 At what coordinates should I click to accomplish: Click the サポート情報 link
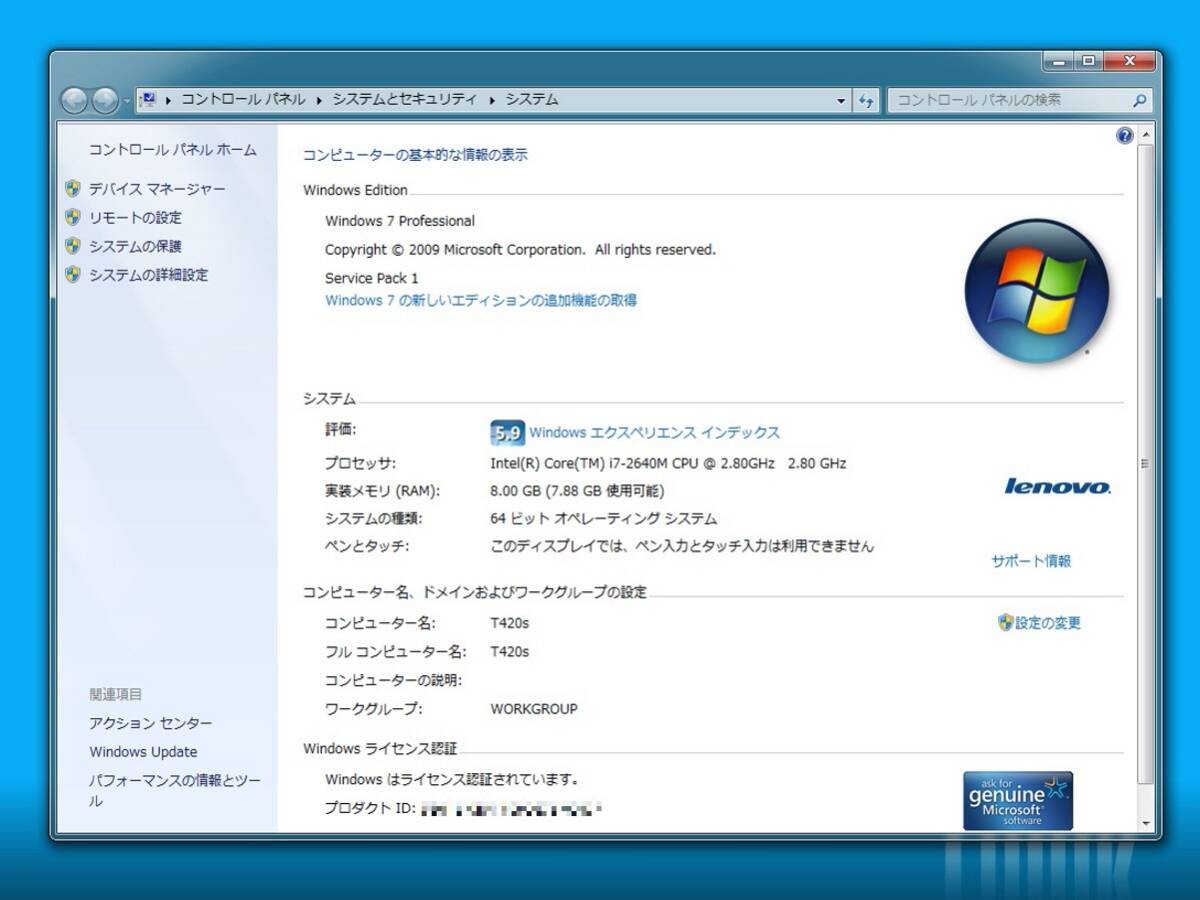[1030, 561]
